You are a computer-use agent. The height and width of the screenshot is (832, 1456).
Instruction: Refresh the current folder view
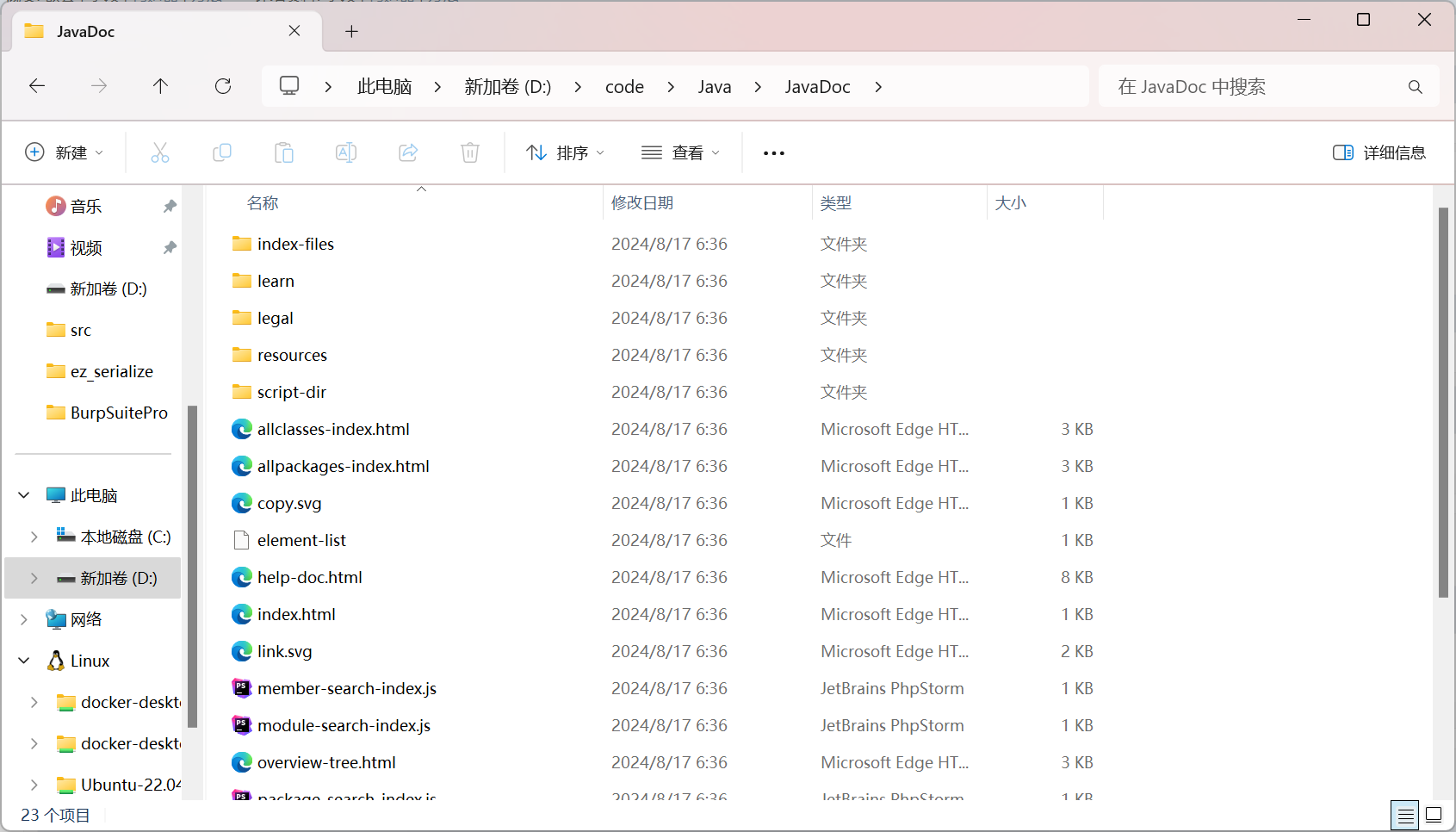click(x=223, y=86)
